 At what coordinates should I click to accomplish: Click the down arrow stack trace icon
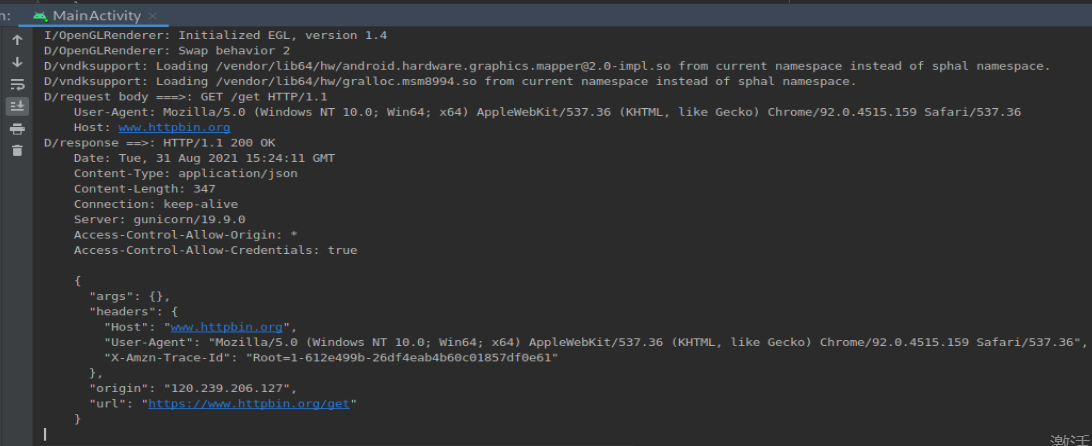[17, 62]
